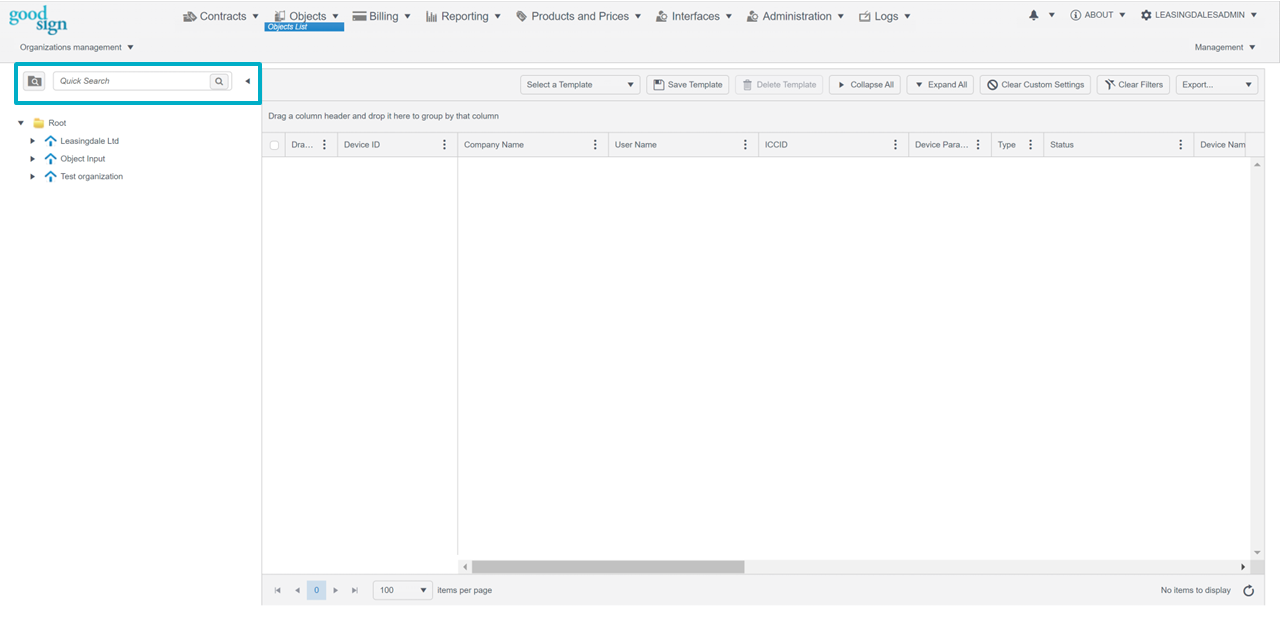Expand the Leasingdale Ltd tree node

33,141
